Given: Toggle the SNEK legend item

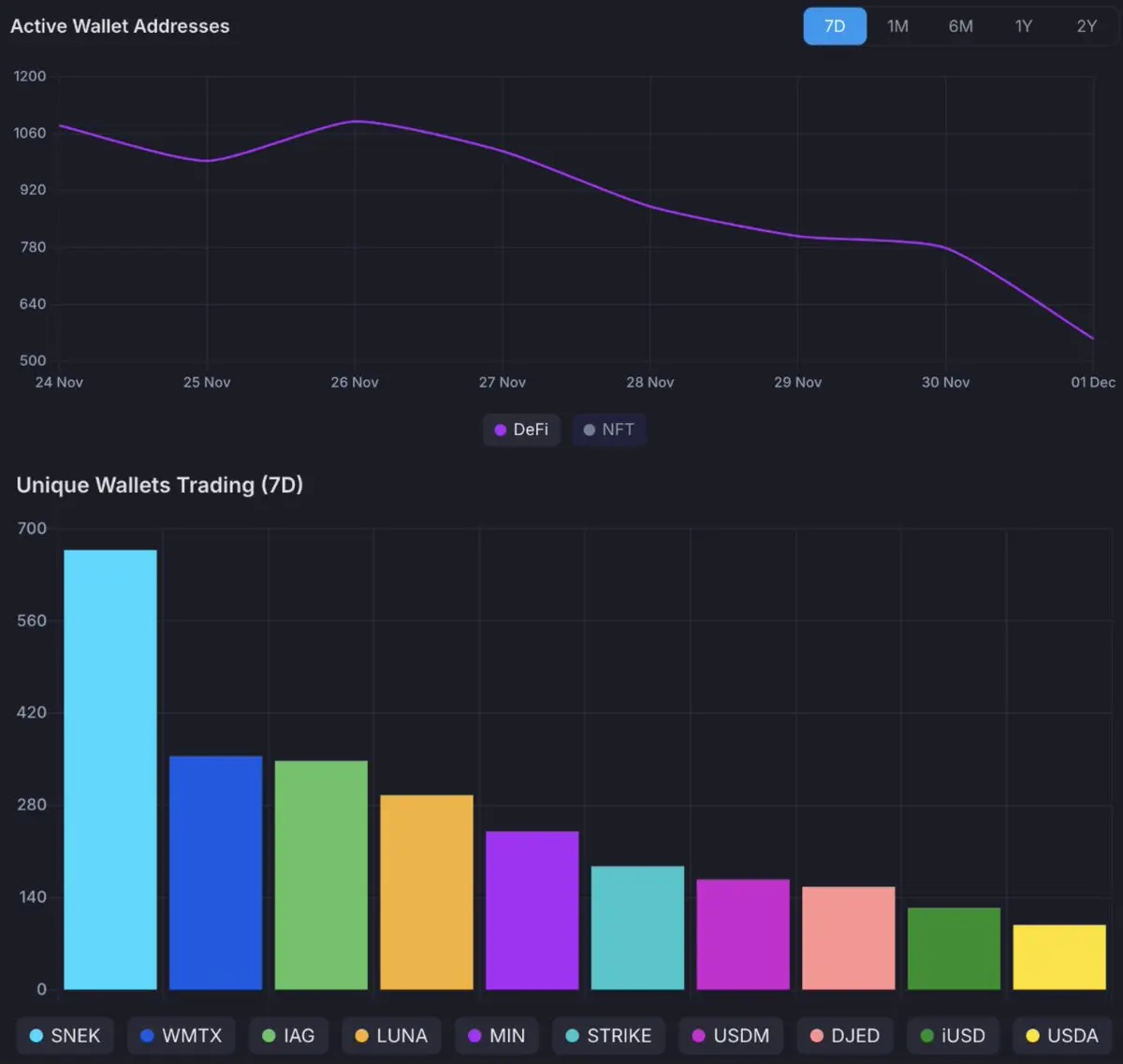Looking at the screenshot, I should [66, 1035].
